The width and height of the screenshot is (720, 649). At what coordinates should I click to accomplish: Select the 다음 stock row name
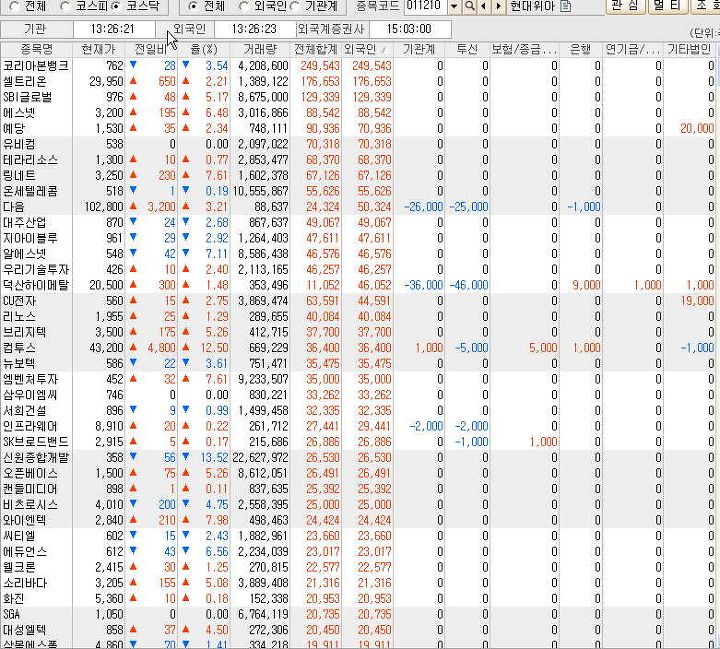(14, 207)
